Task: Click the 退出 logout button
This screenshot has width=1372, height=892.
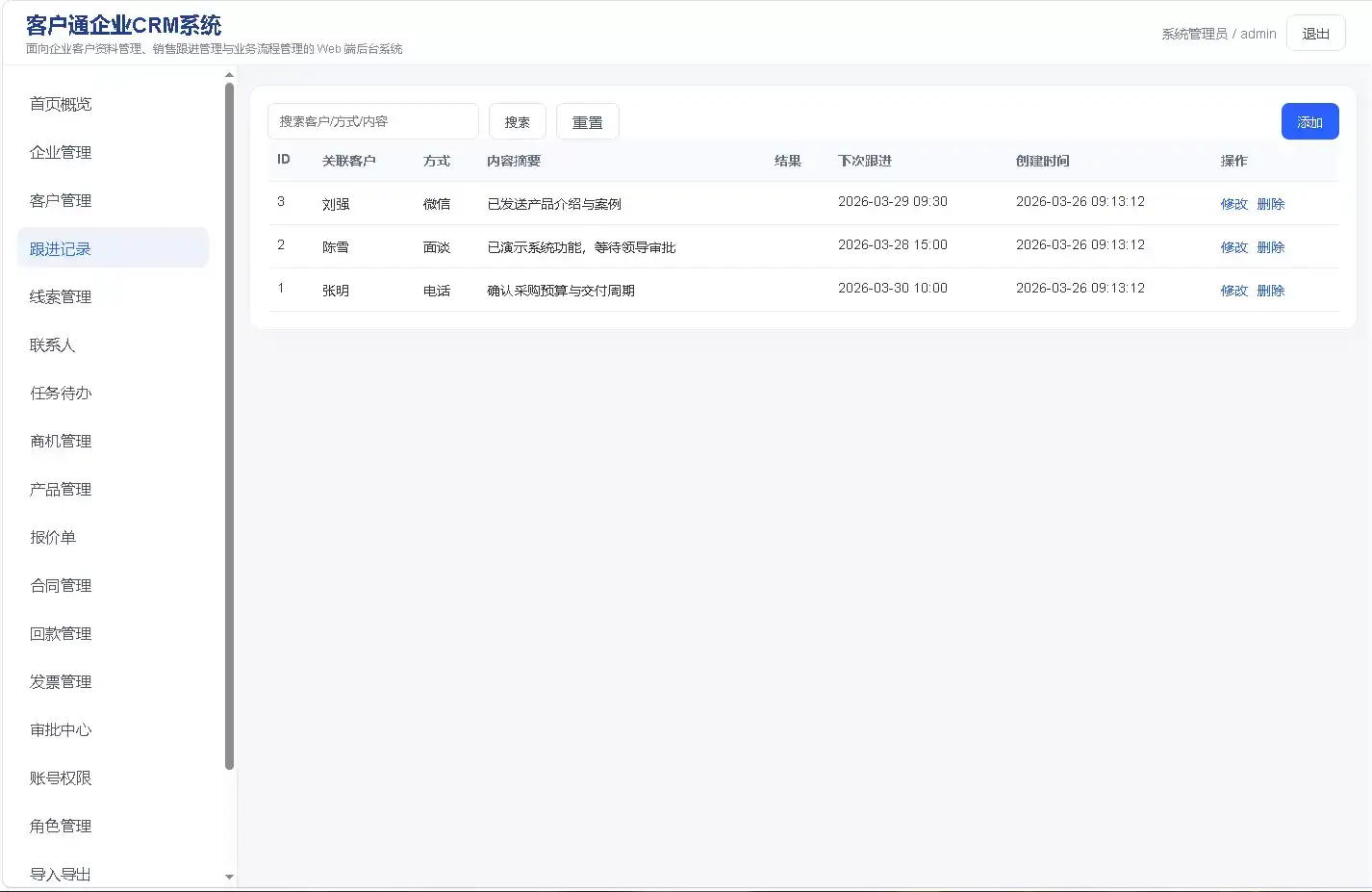Action: tap(1315, 32)
